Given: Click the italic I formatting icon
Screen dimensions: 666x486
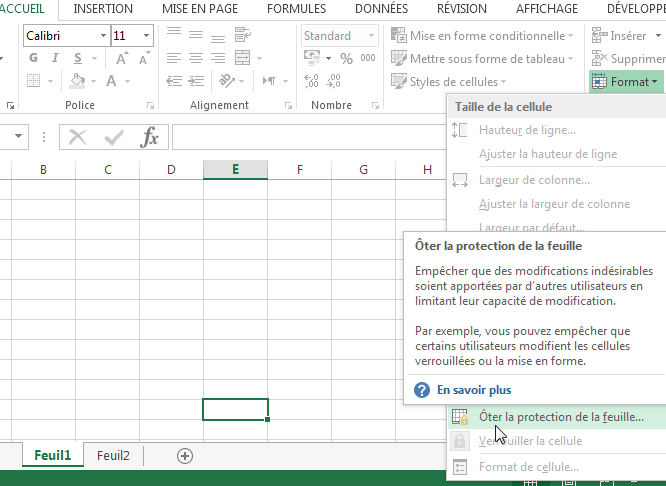Looking at the screenshot, I should (x=53, y=58).
